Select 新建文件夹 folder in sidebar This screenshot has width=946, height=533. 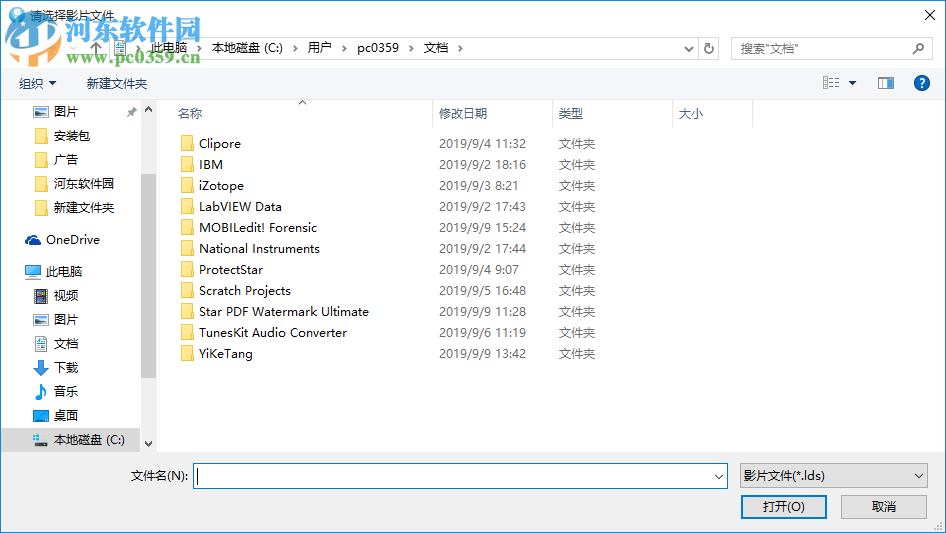click(84, 208)
